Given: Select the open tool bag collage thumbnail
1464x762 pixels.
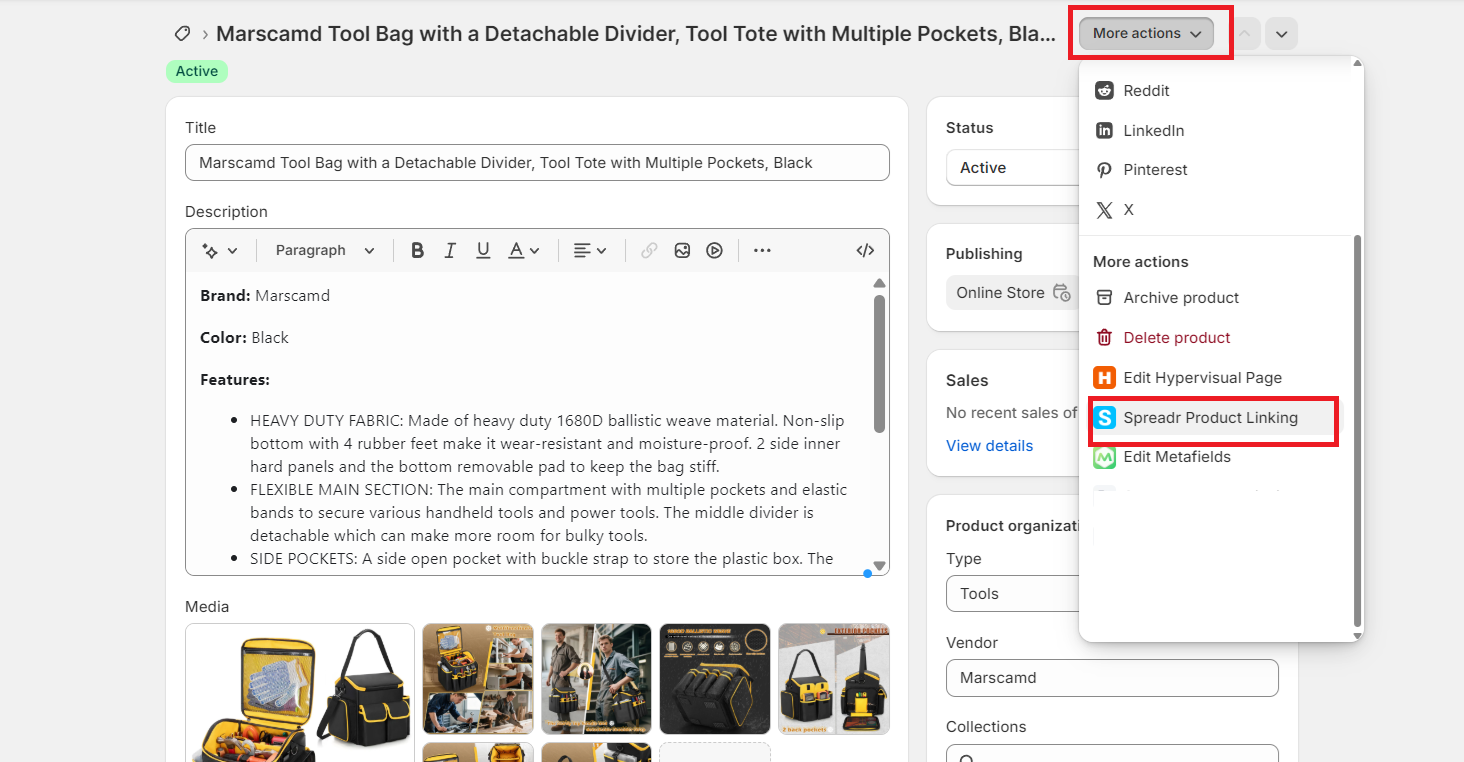Looking at the screenshot, I should tap(478, 679).
